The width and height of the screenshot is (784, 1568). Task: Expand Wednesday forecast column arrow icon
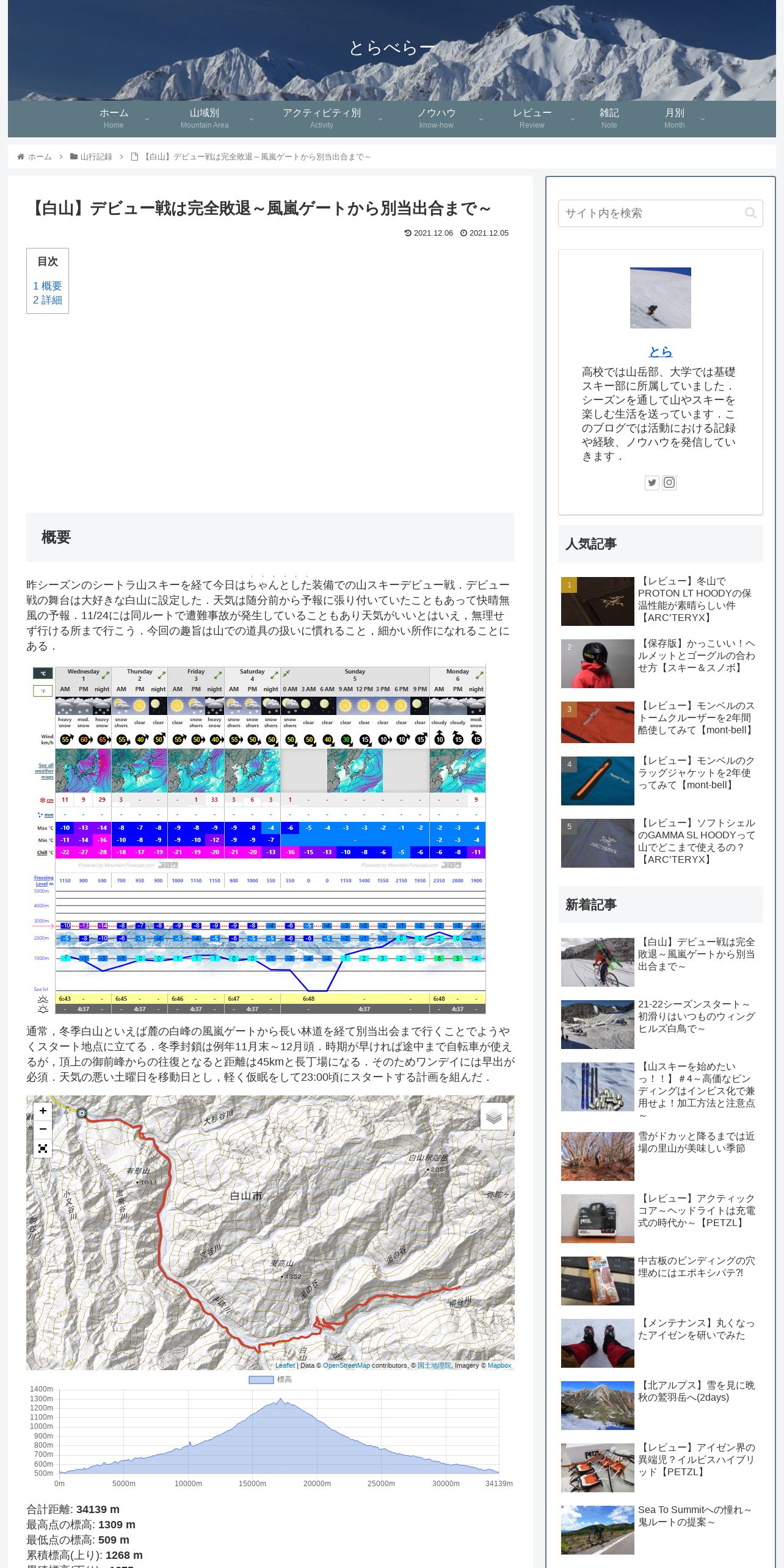106,675
